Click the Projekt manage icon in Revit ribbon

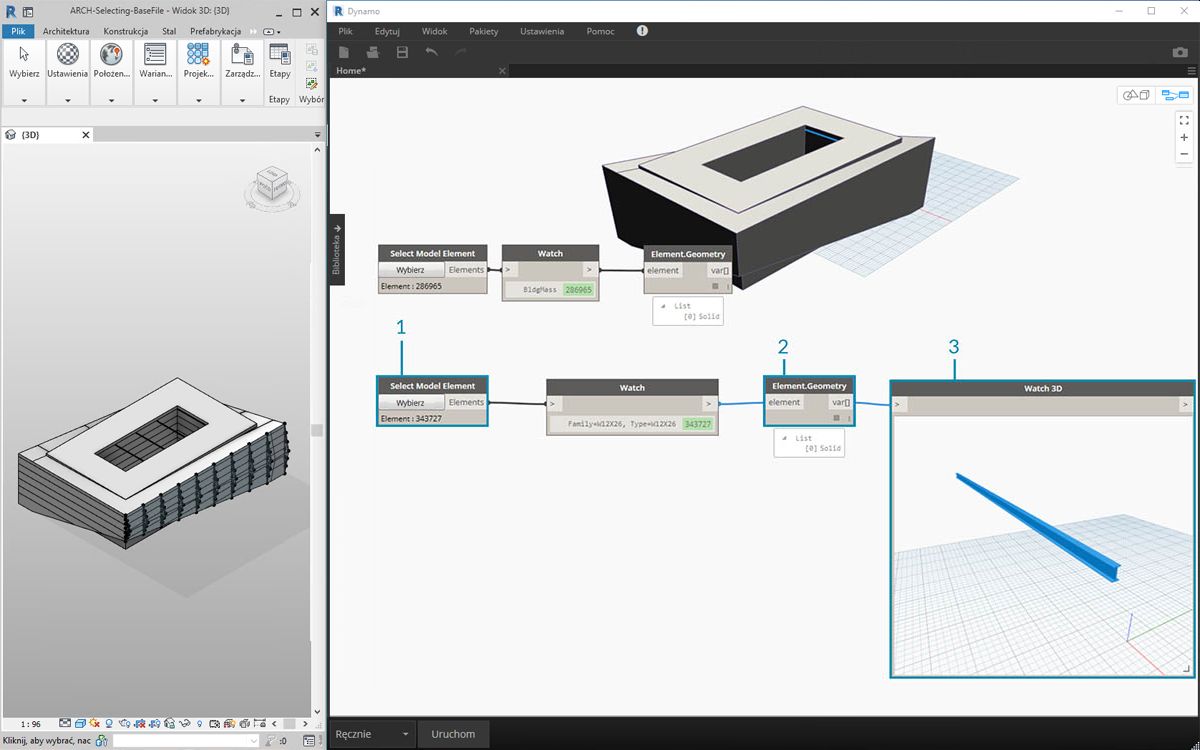click(x=198, y=54)
